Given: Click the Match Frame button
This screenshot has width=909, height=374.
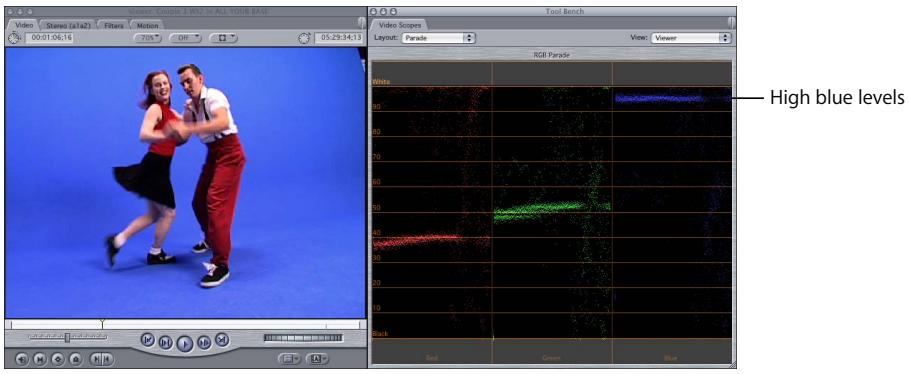Looking at the screenshot, I should tap(22, 359).
